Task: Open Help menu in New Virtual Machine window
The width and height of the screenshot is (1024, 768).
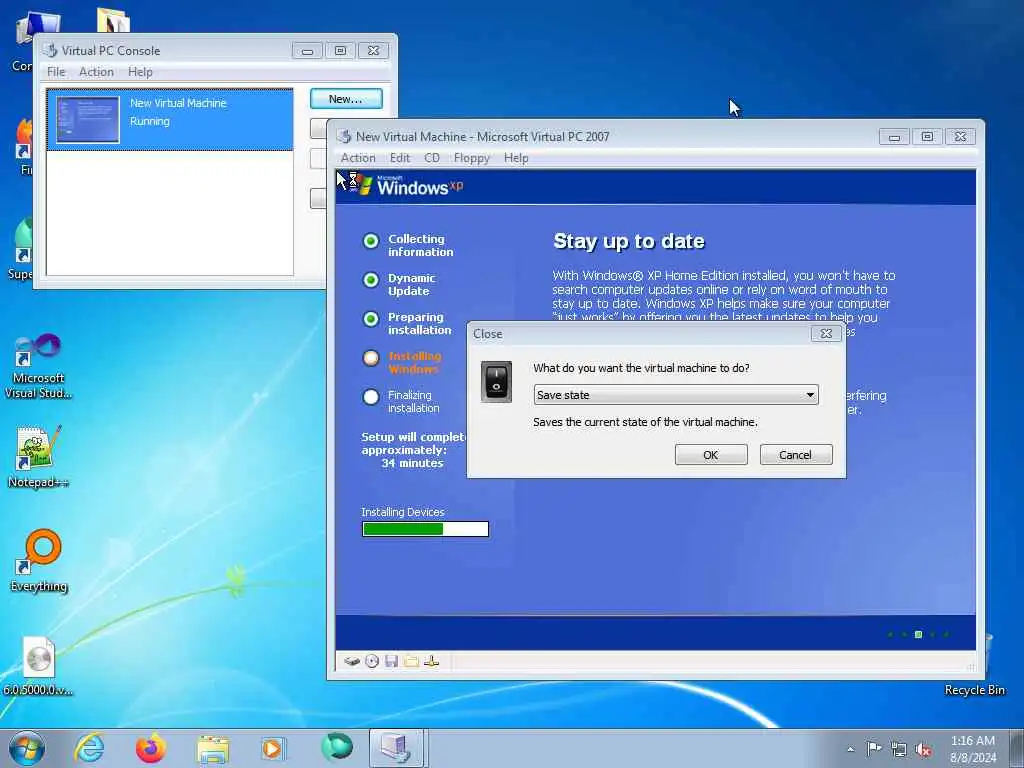Action: pos(516,158)
